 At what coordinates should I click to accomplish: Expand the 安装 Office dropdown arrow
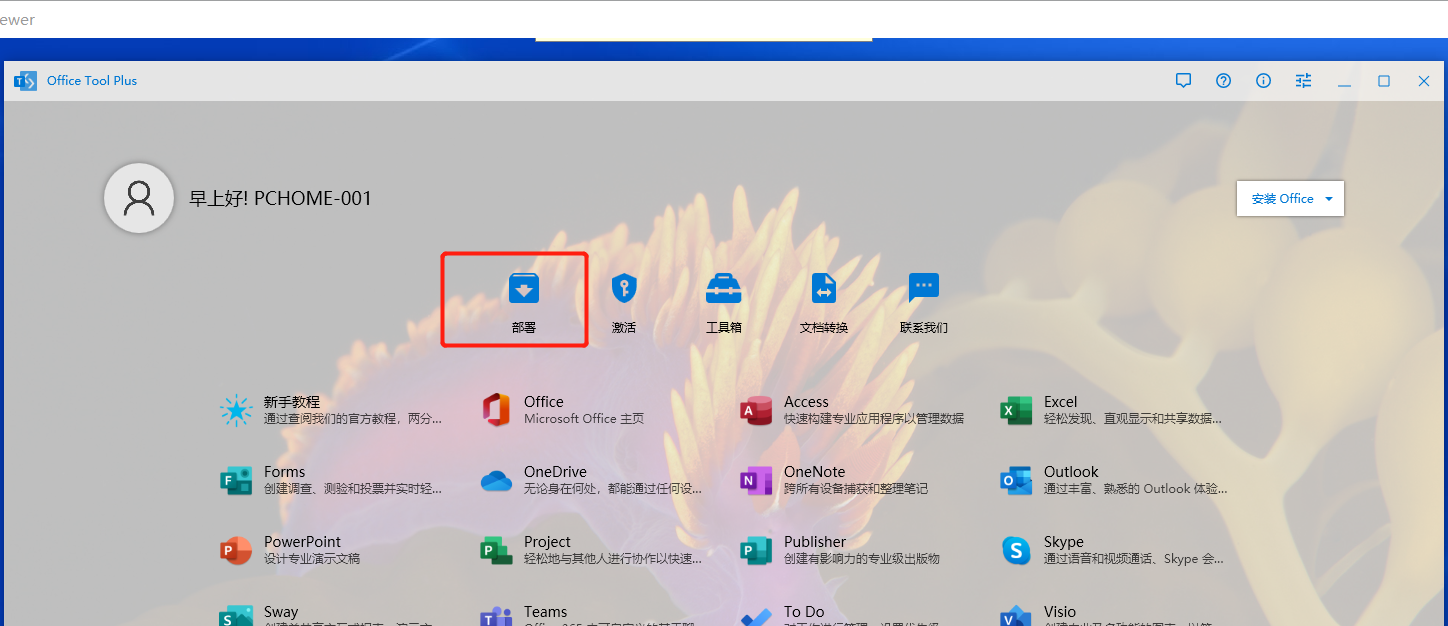click(1329, 199)
